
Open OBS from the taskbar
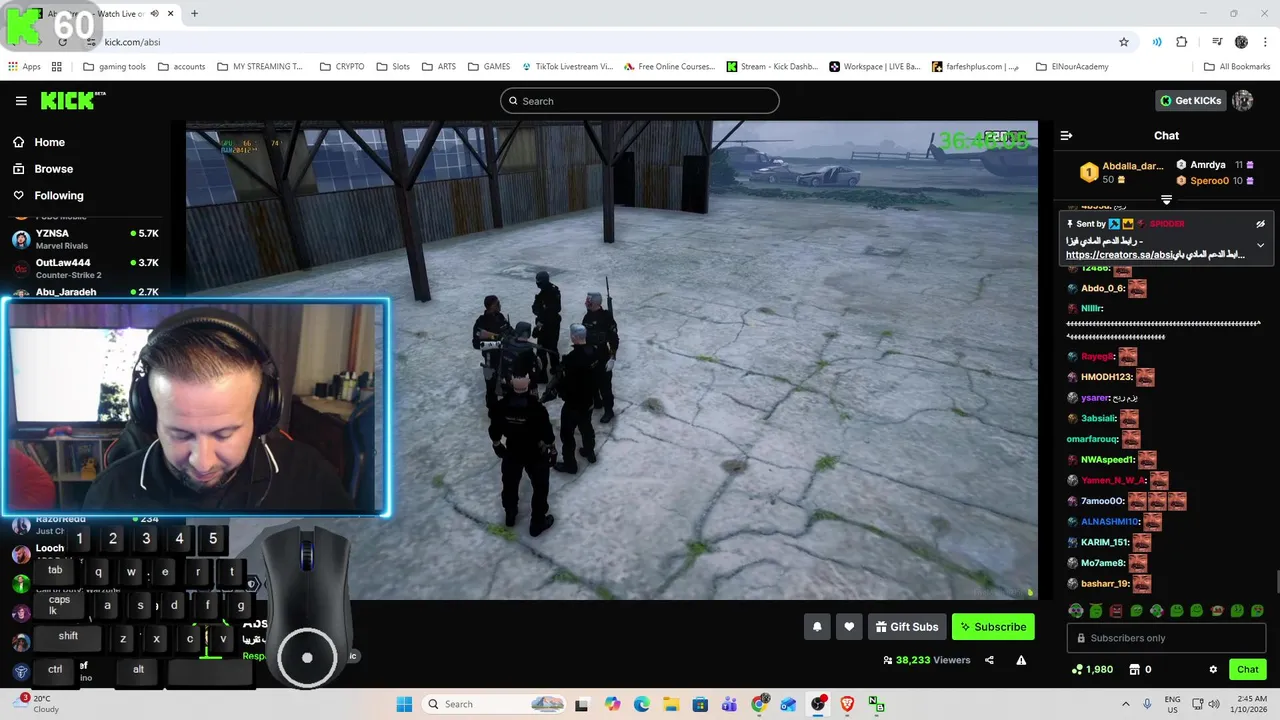[x=818, y=704]
